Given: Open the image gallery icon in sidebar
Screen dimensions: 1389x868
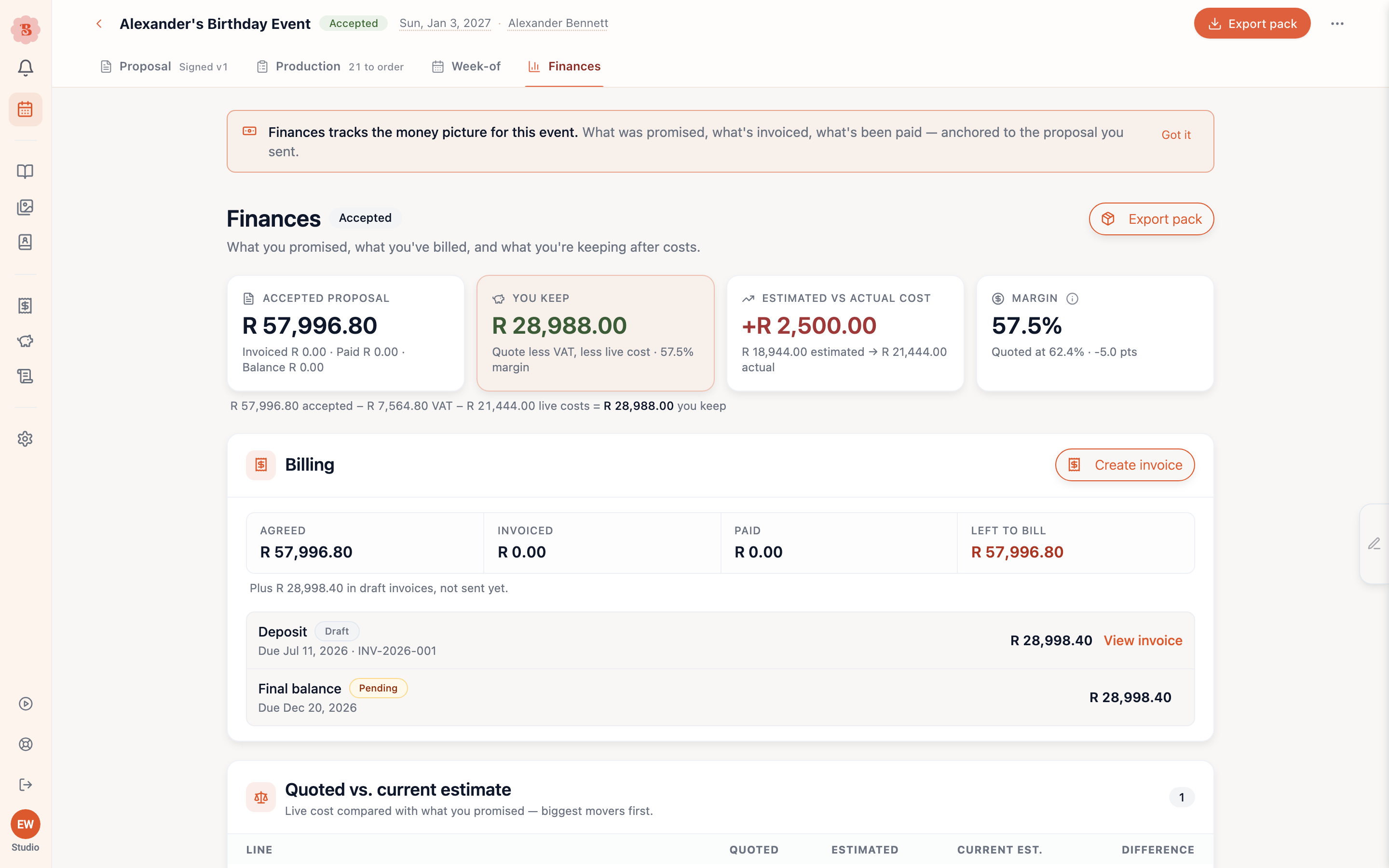Looking at the screenshot, I should 25,207.
